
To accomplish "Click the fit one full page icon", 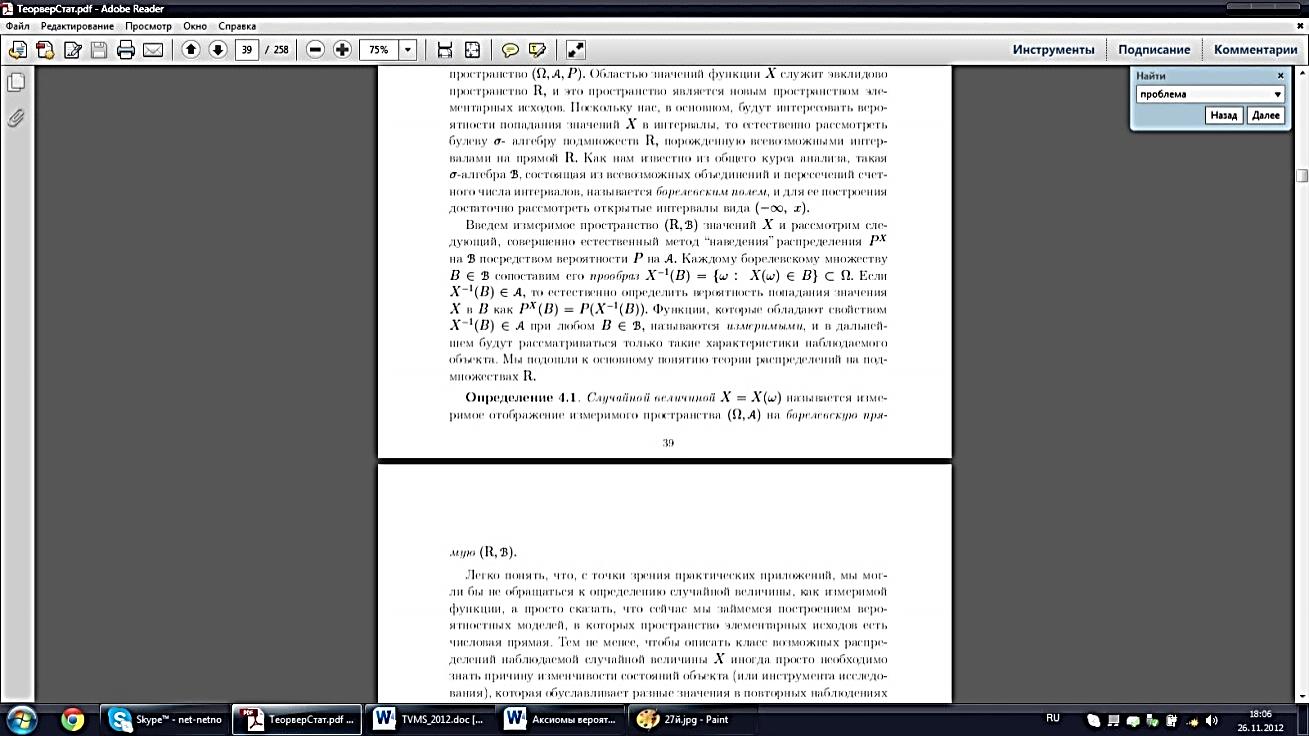I will (x=472, y=49).
